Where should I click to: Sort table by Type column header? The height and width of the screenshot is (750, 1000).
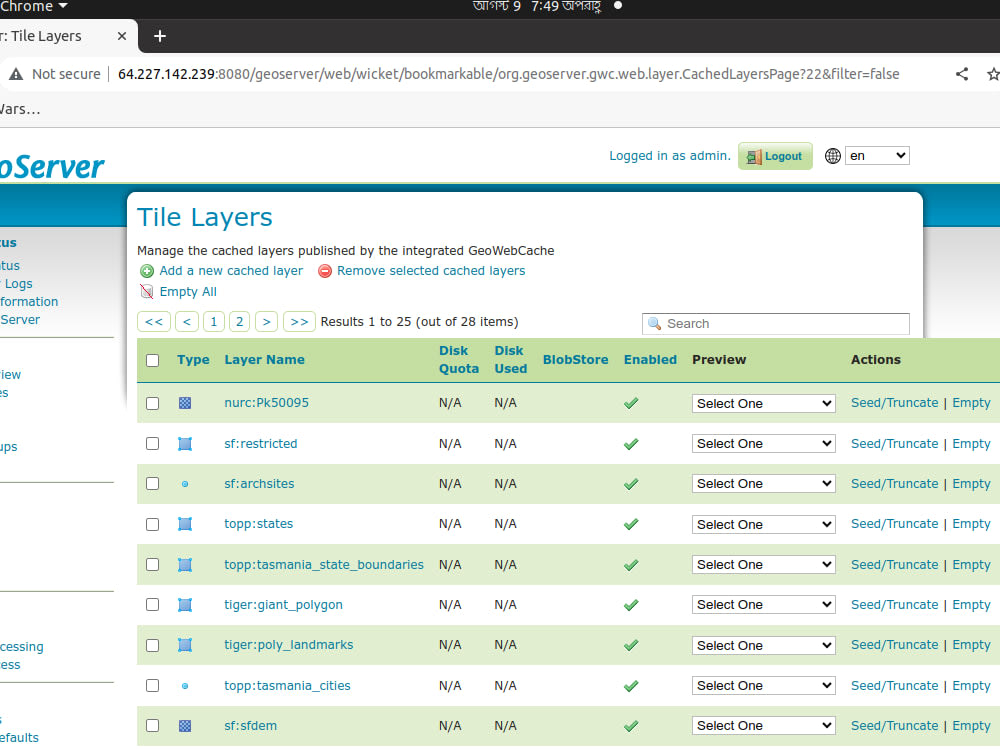[x=193, y=360]
